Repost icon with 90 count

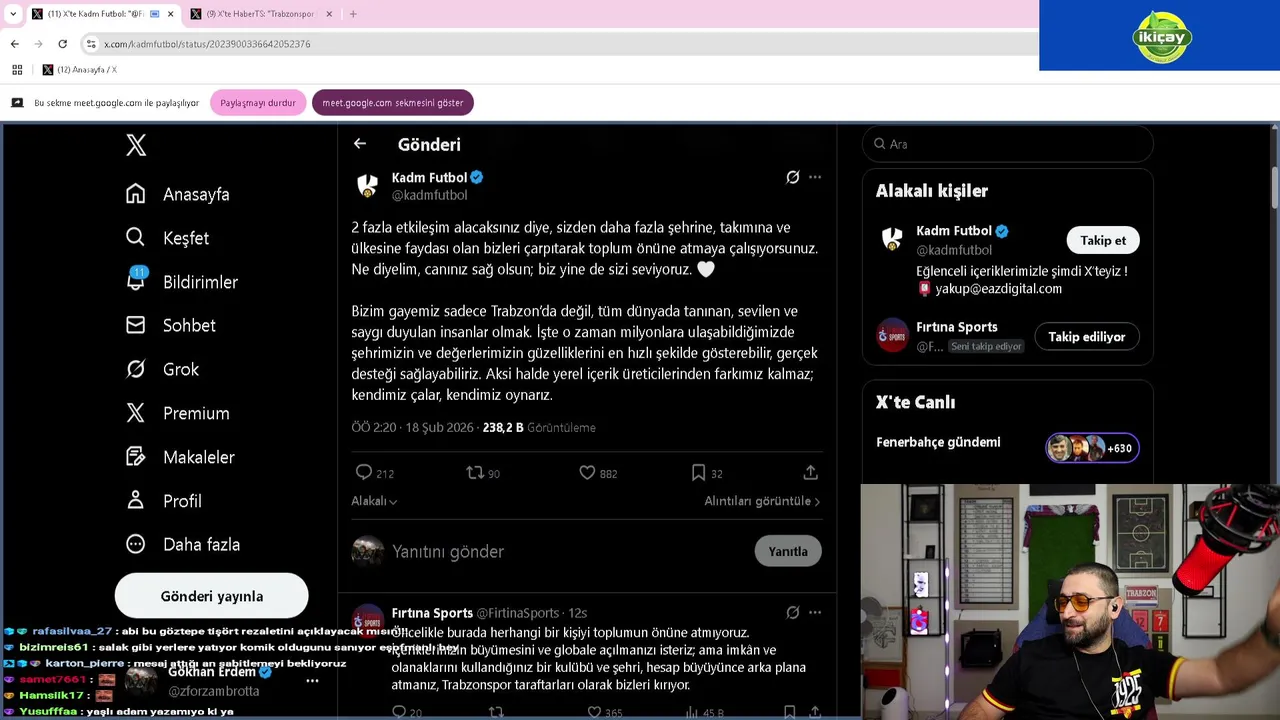475,473
